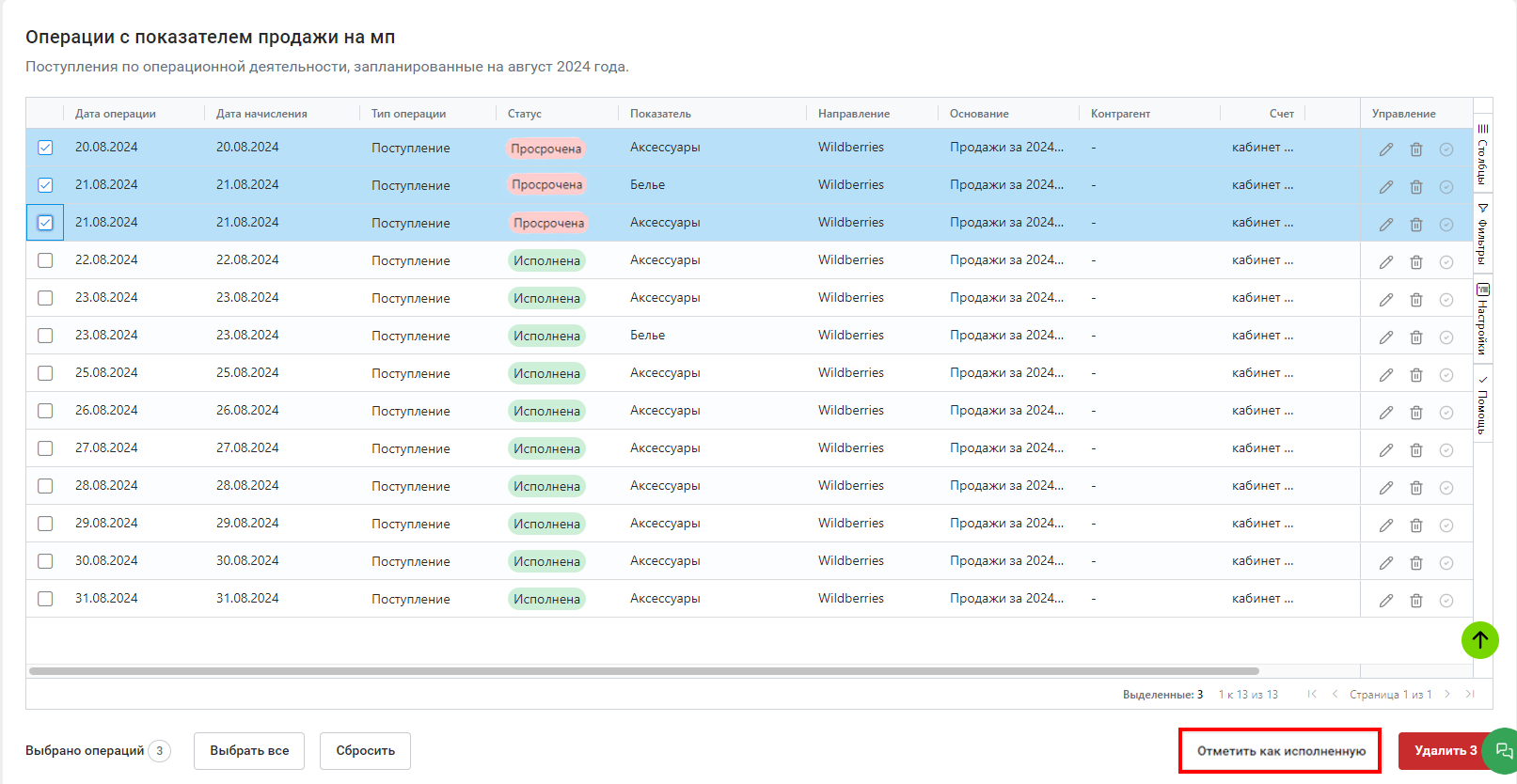
Task: Delete the 22.08.2024 operation via trash icon
Action: tap(1416, 262)
